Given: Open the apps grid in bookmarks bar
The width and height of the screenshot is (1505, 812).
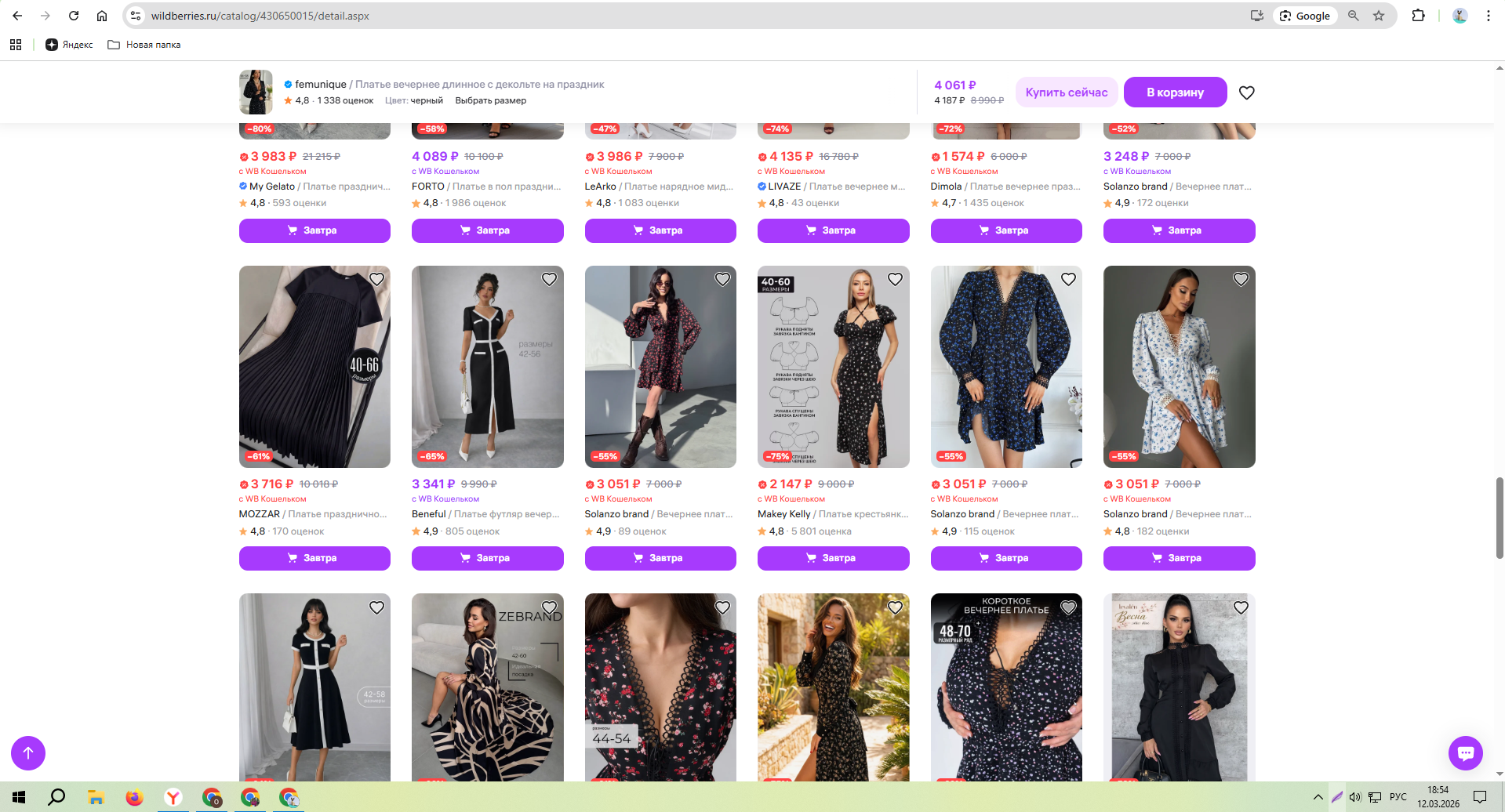Looking at the screenshot, I should (x=16, y=45).
